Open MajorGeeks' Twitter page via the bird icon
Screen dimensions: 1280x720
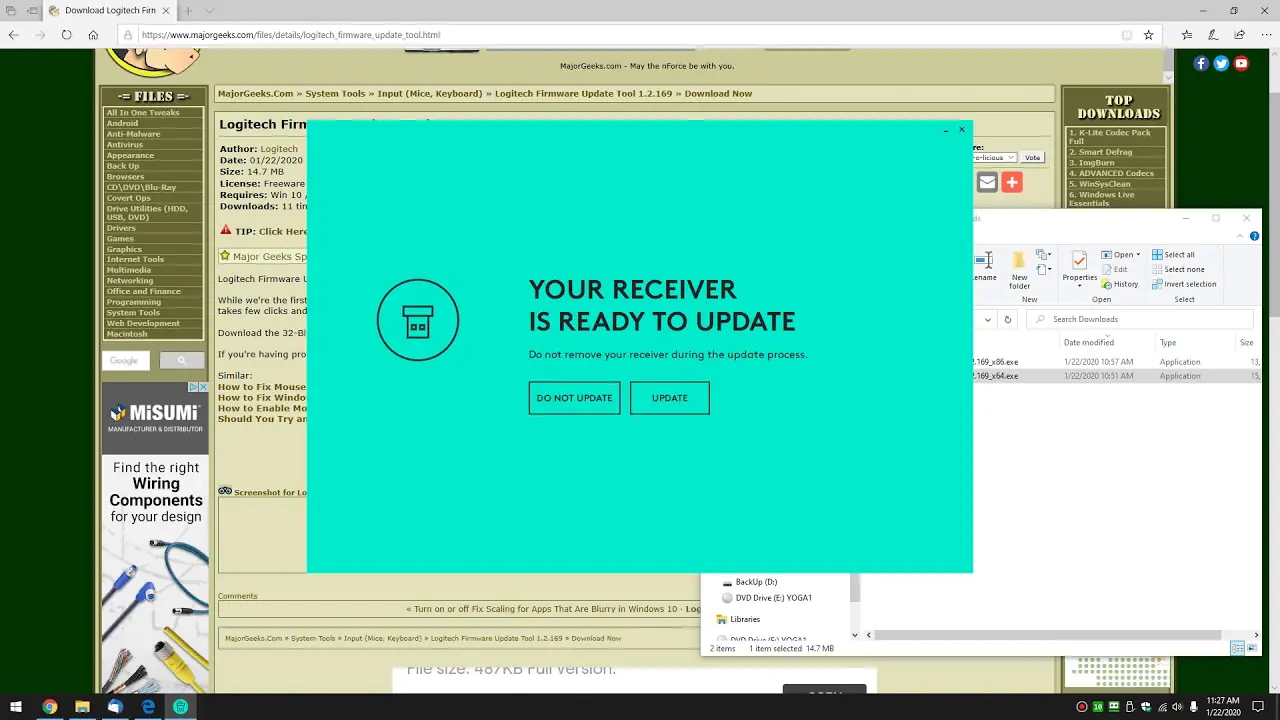1221,63
